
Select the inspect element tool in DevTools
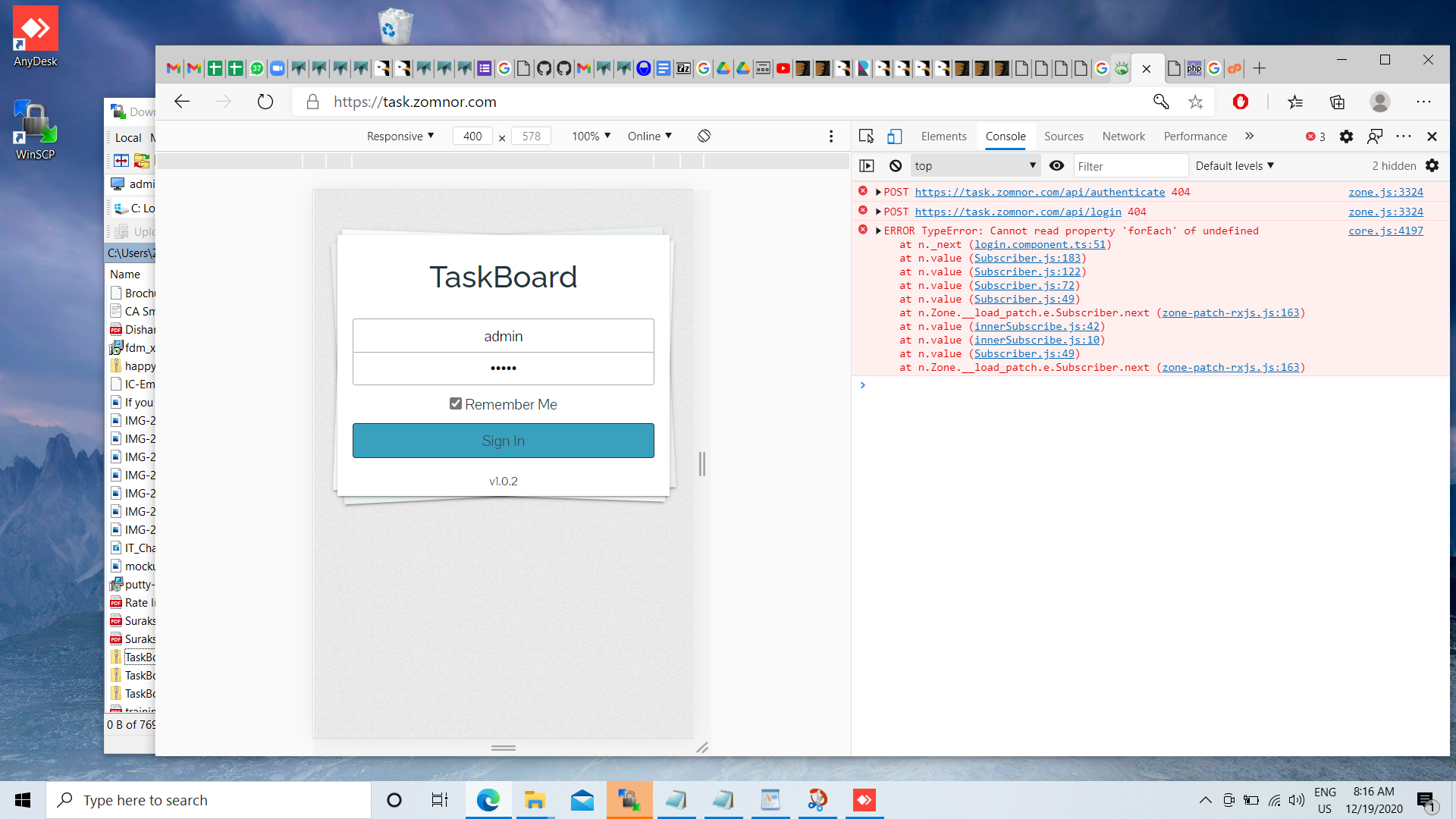pyautogui.click(x=864, y=136)
